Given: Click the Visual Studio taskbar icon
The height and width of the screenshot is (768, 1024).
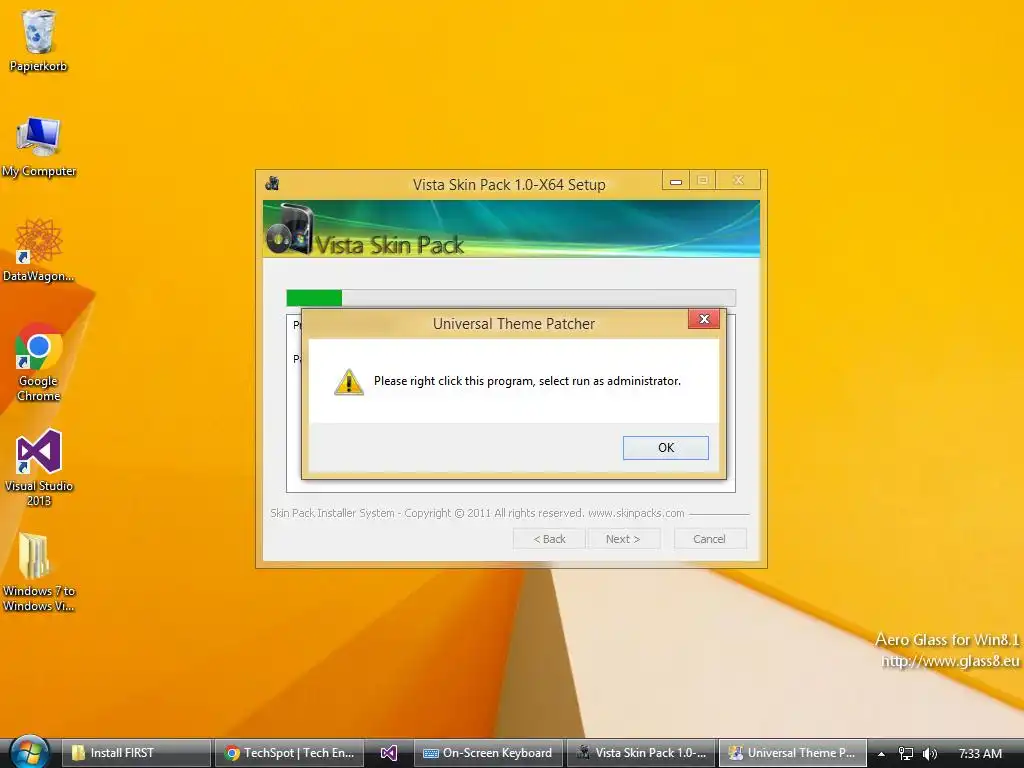Looking at the screenshot, I should (389, 753).
